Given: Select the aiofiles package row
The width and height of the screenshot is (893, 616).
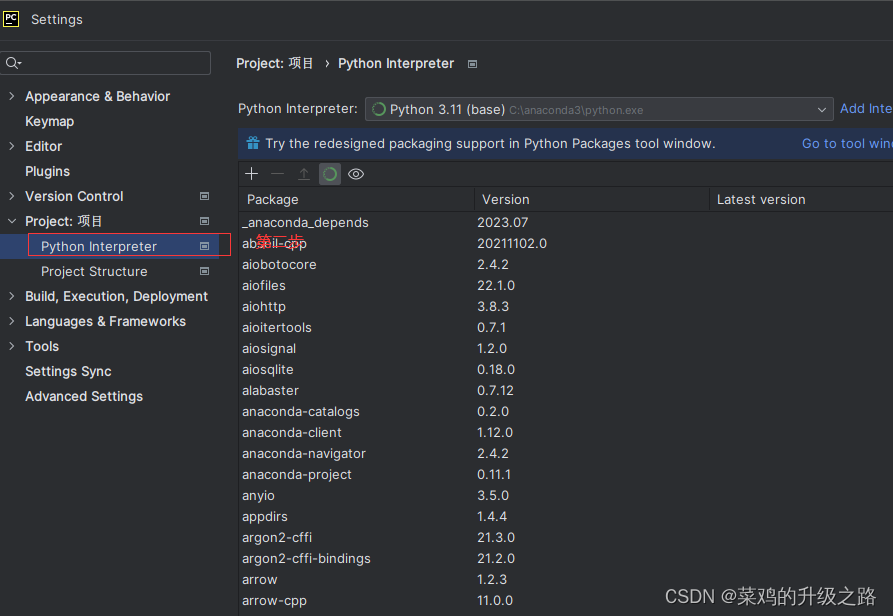Looking at the screenshot, I should 566,286.
